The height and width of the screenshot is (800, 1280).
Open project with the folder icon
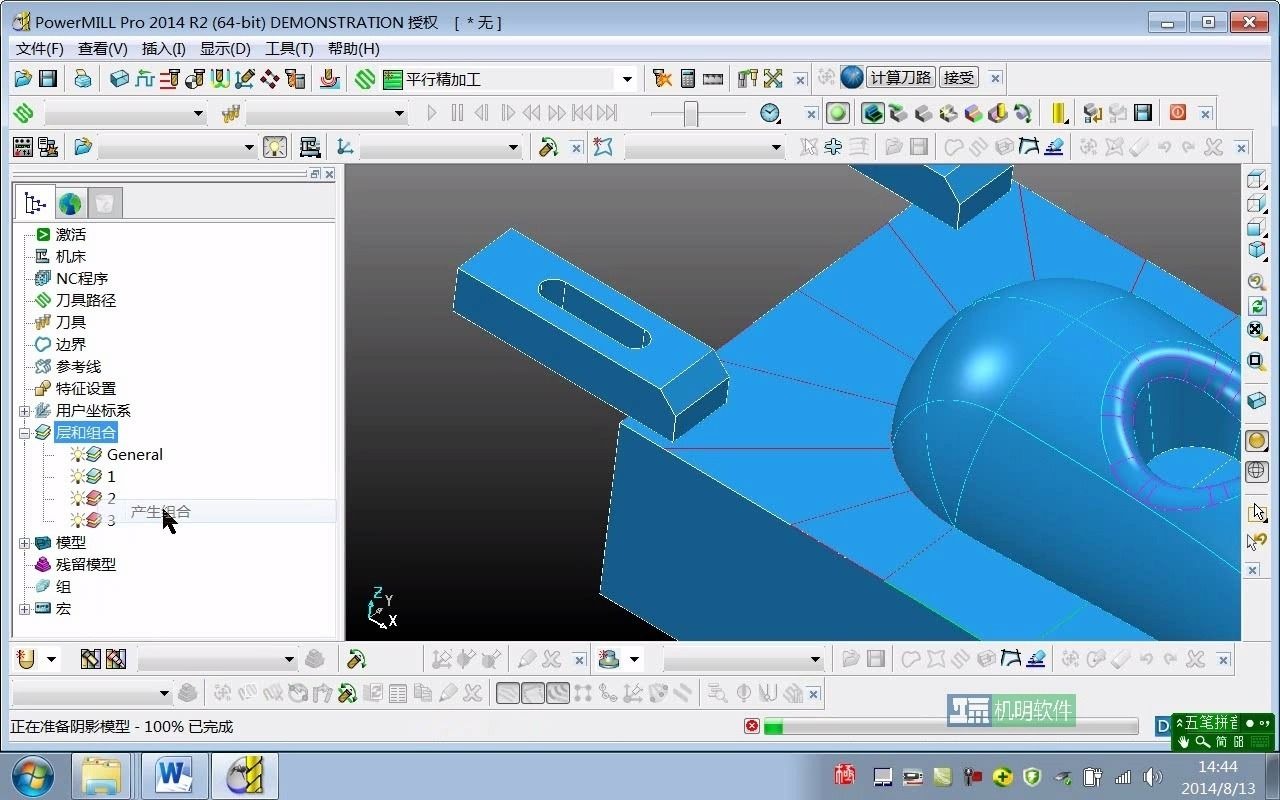22,79
